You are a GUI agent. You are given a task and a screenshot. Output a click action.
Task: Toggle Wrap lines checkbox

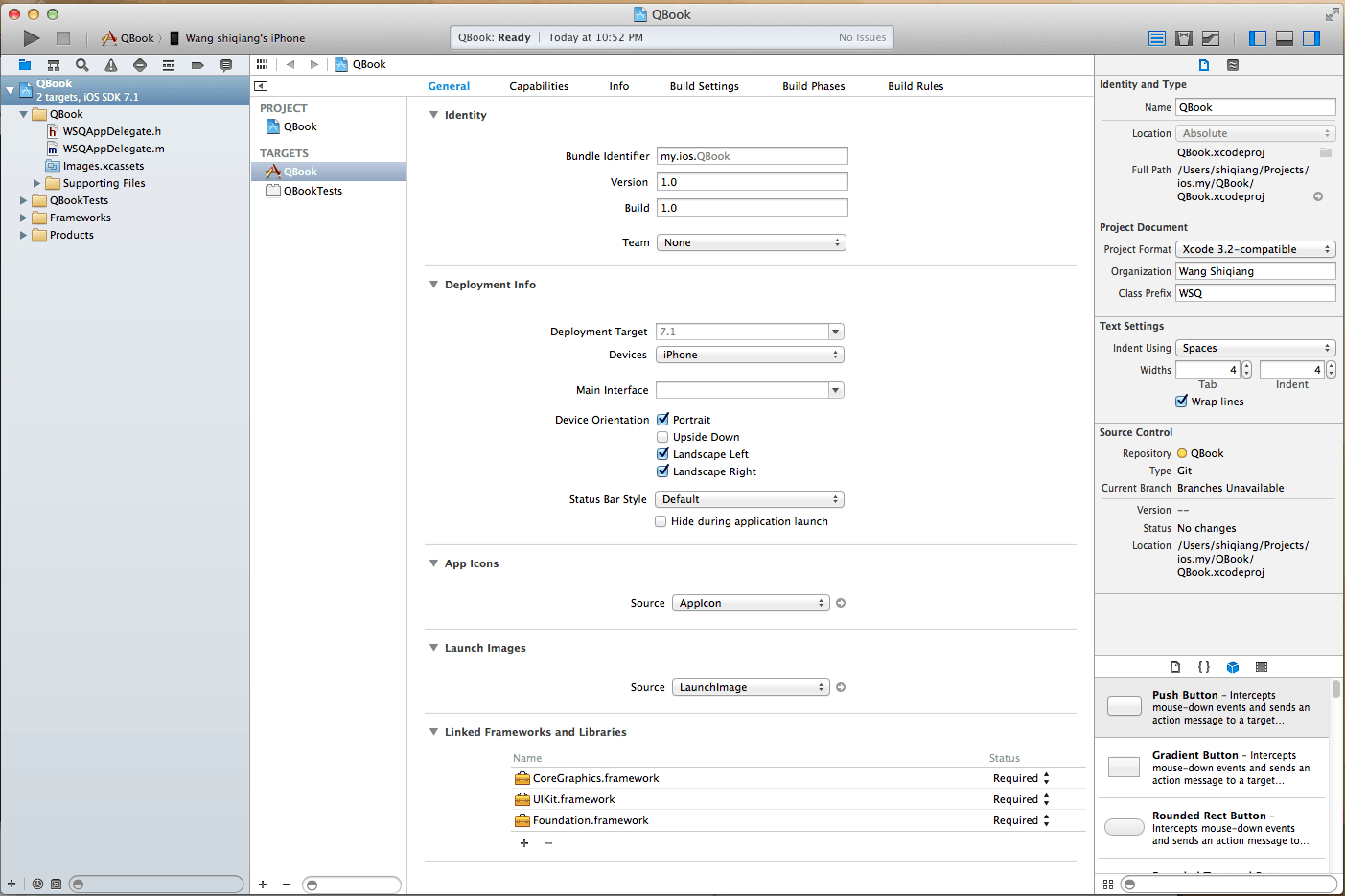pos(1182,402)
